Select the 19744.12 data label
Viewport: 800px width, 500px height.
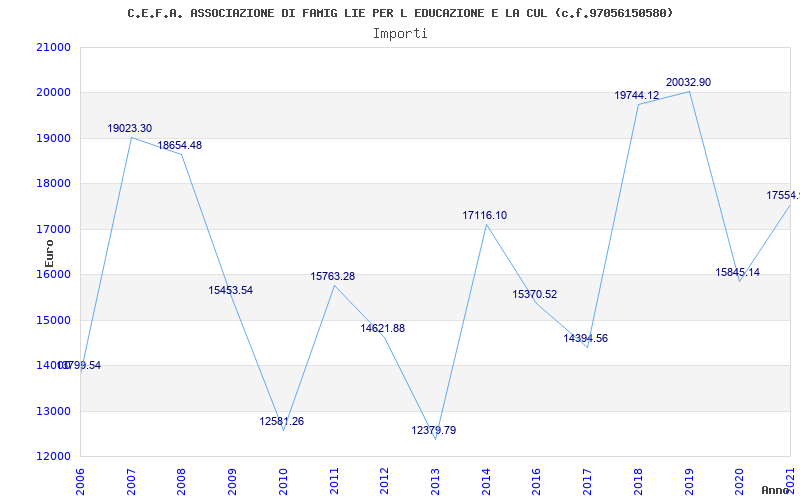(x=637, y=95)
